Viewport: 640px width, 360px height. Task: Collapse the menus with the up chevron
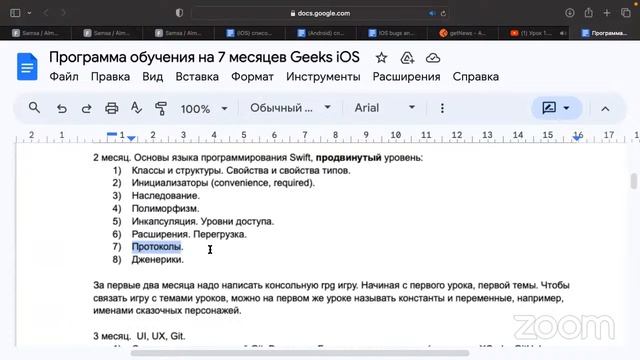tap(605, 109)
